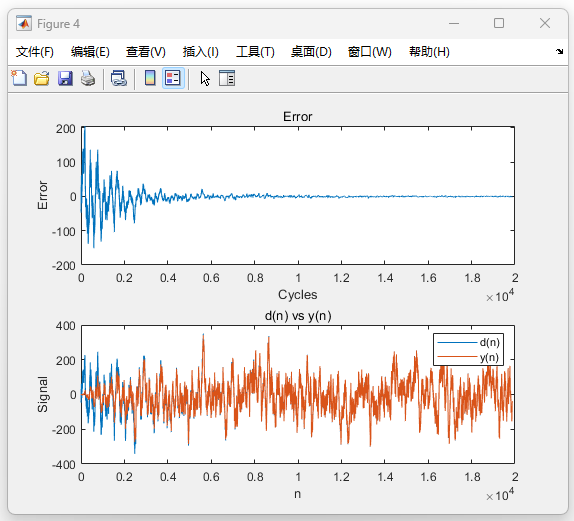Image resolution: width=574 pixels, height=521 pixels.
Task: Insert colorbar using toolbar icon
Action: pos(150,78)
